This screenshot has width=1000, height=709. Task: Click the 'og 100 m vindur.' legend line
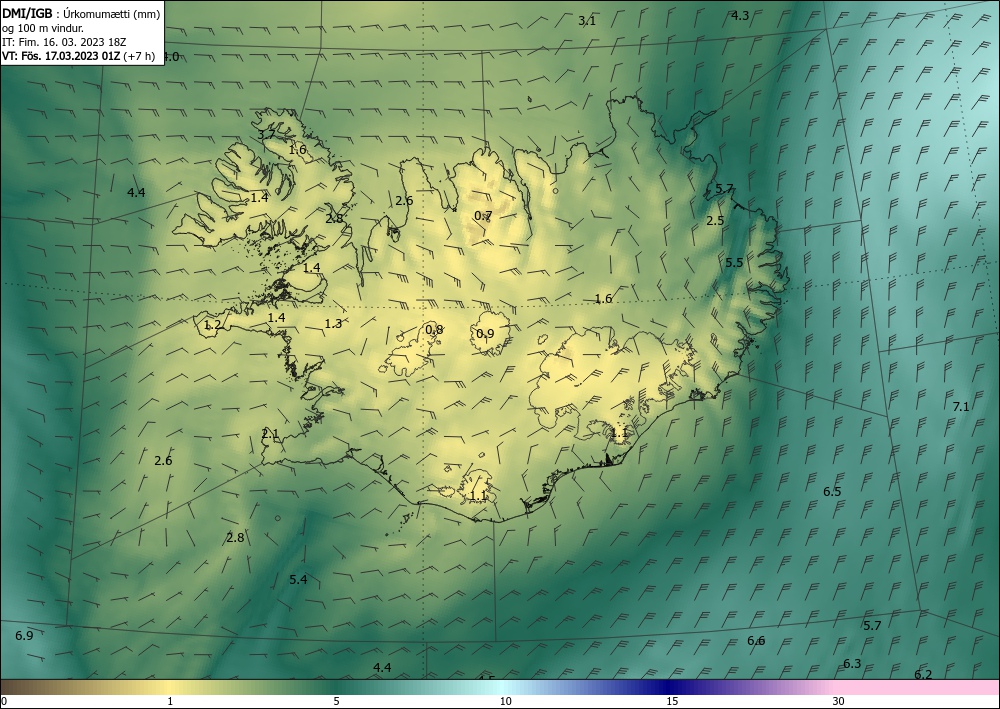43,28
